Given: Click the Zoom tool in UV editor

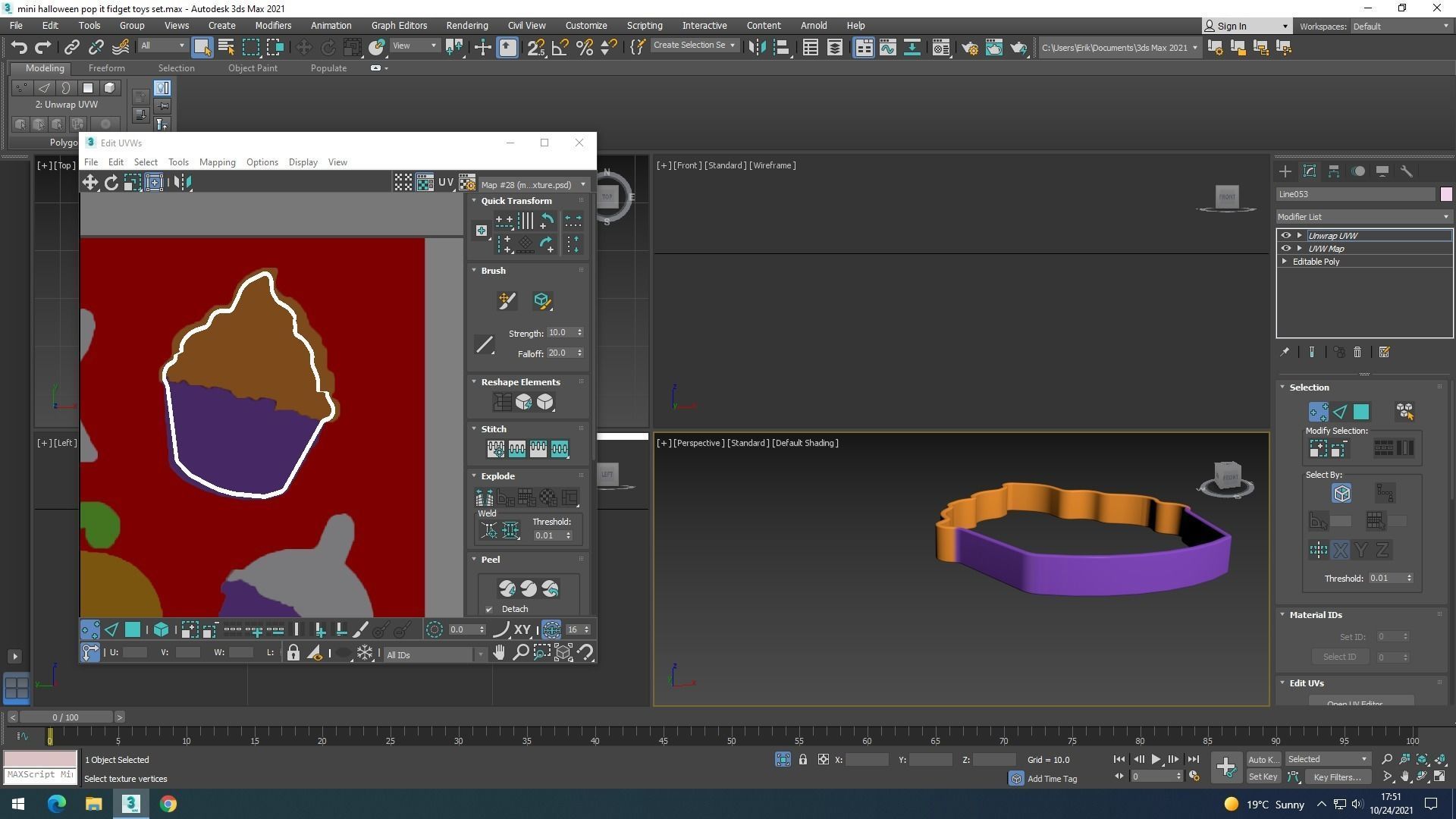Looking at the screenshot, I should [x=520, y=653].
